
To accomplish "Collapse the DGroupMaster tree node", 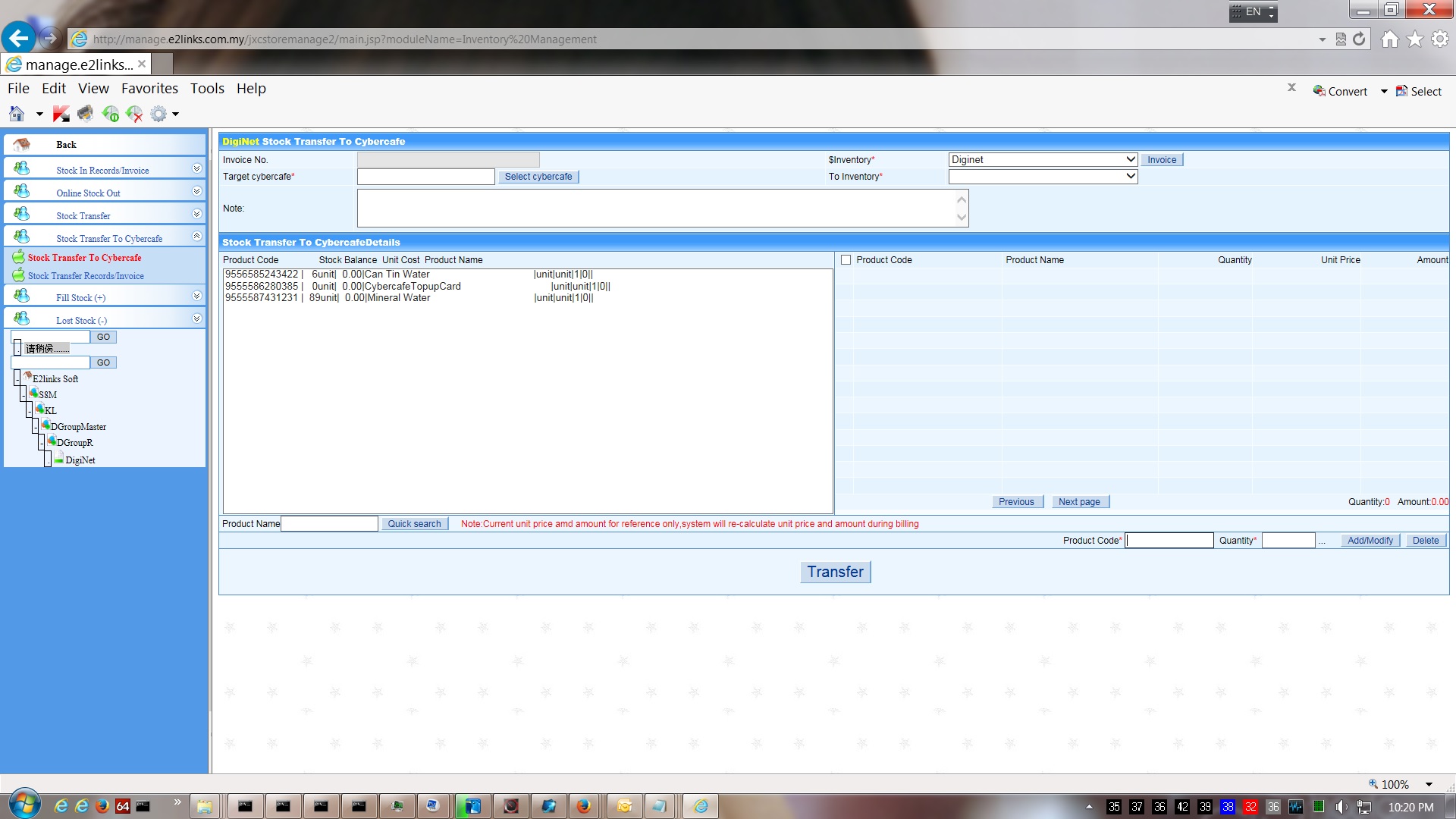I will (x=35, y=426).
